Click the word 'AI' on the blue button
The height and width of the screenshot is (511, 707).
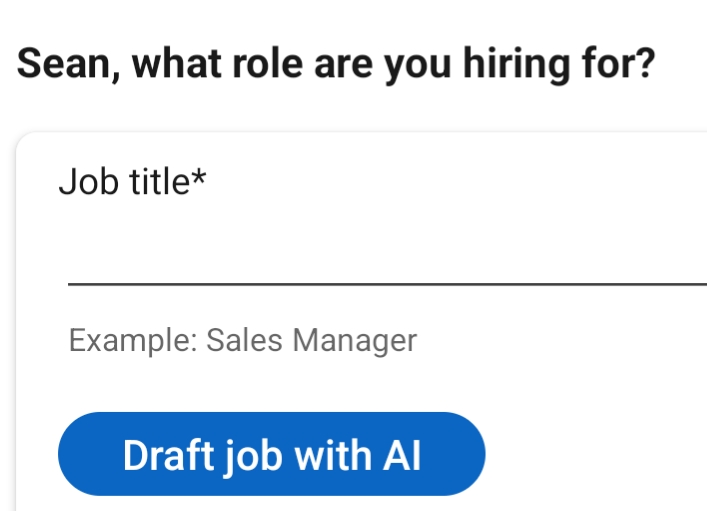402,455
